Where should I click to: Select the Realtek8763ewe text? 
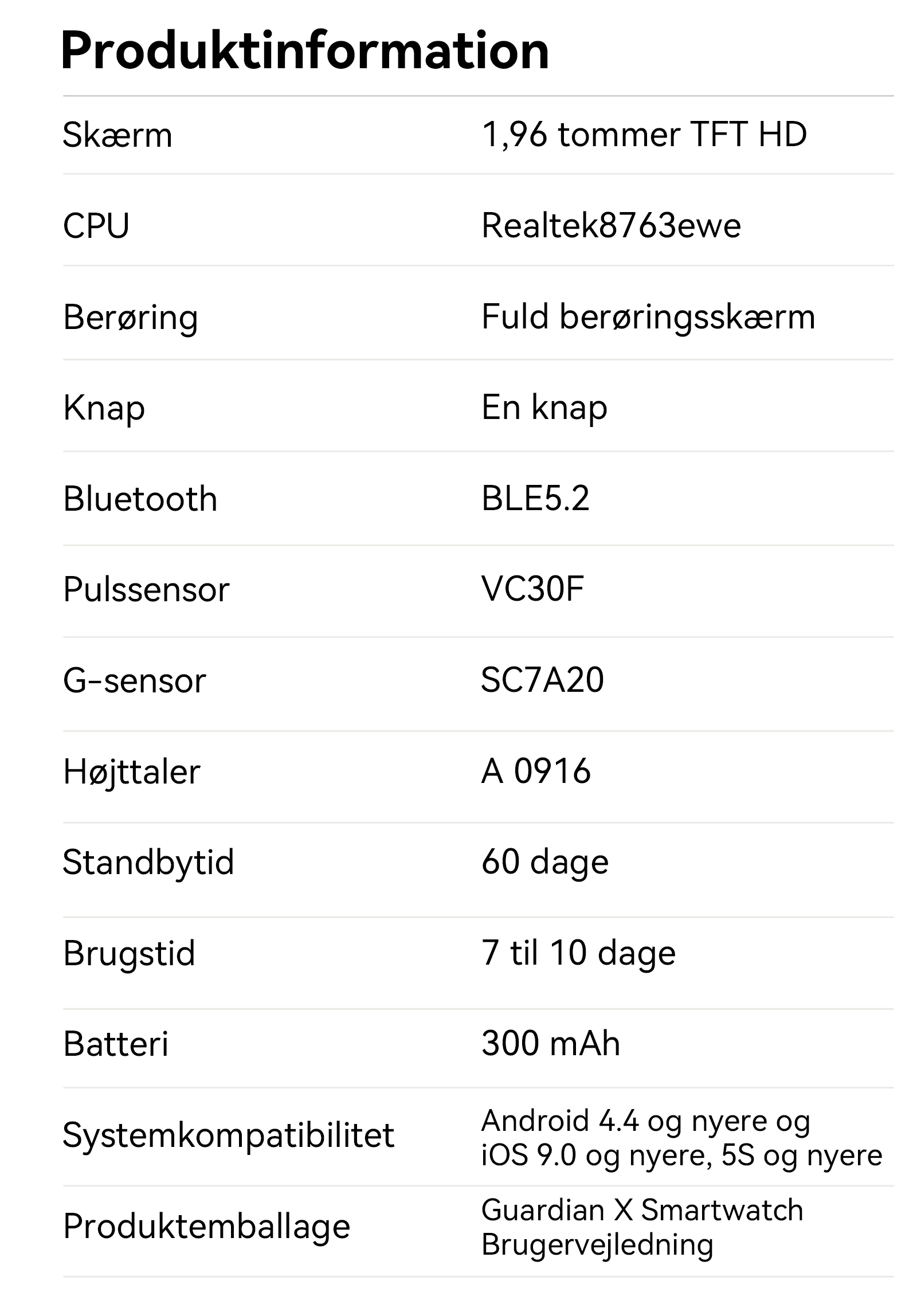(x=611, y=225)
